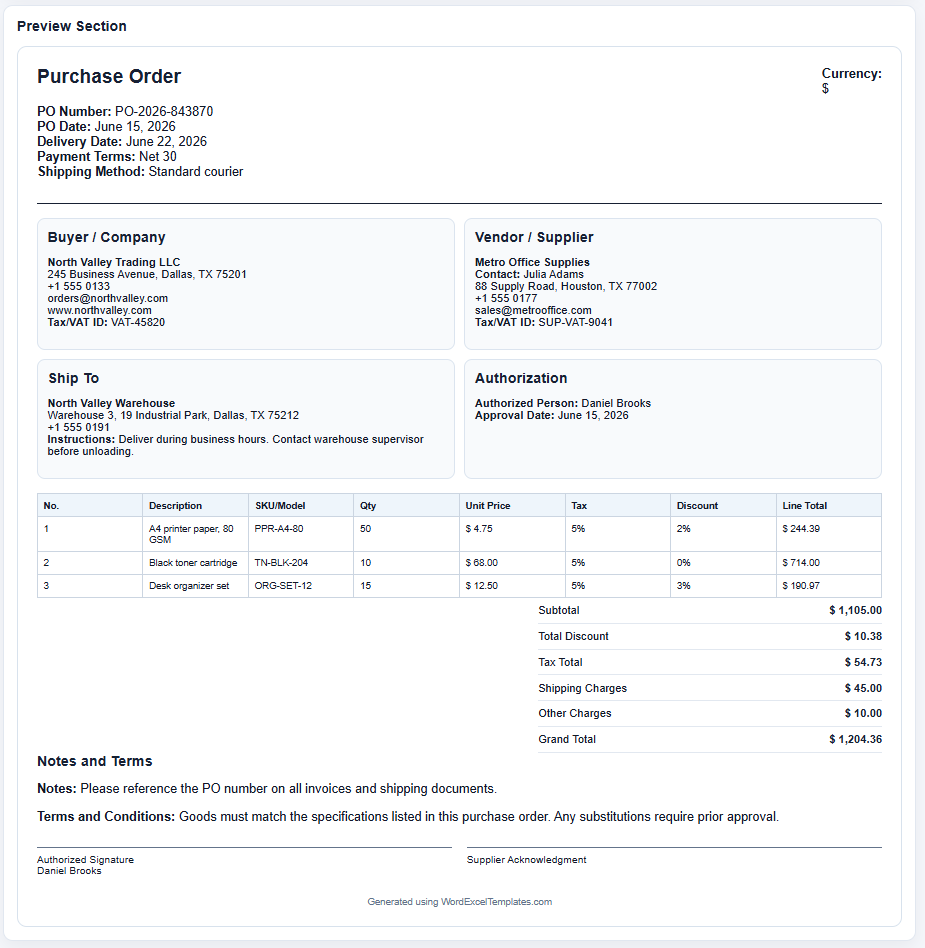
Task: Click Authorized Person Daniel Brooks line
Action: coord(563,403)
